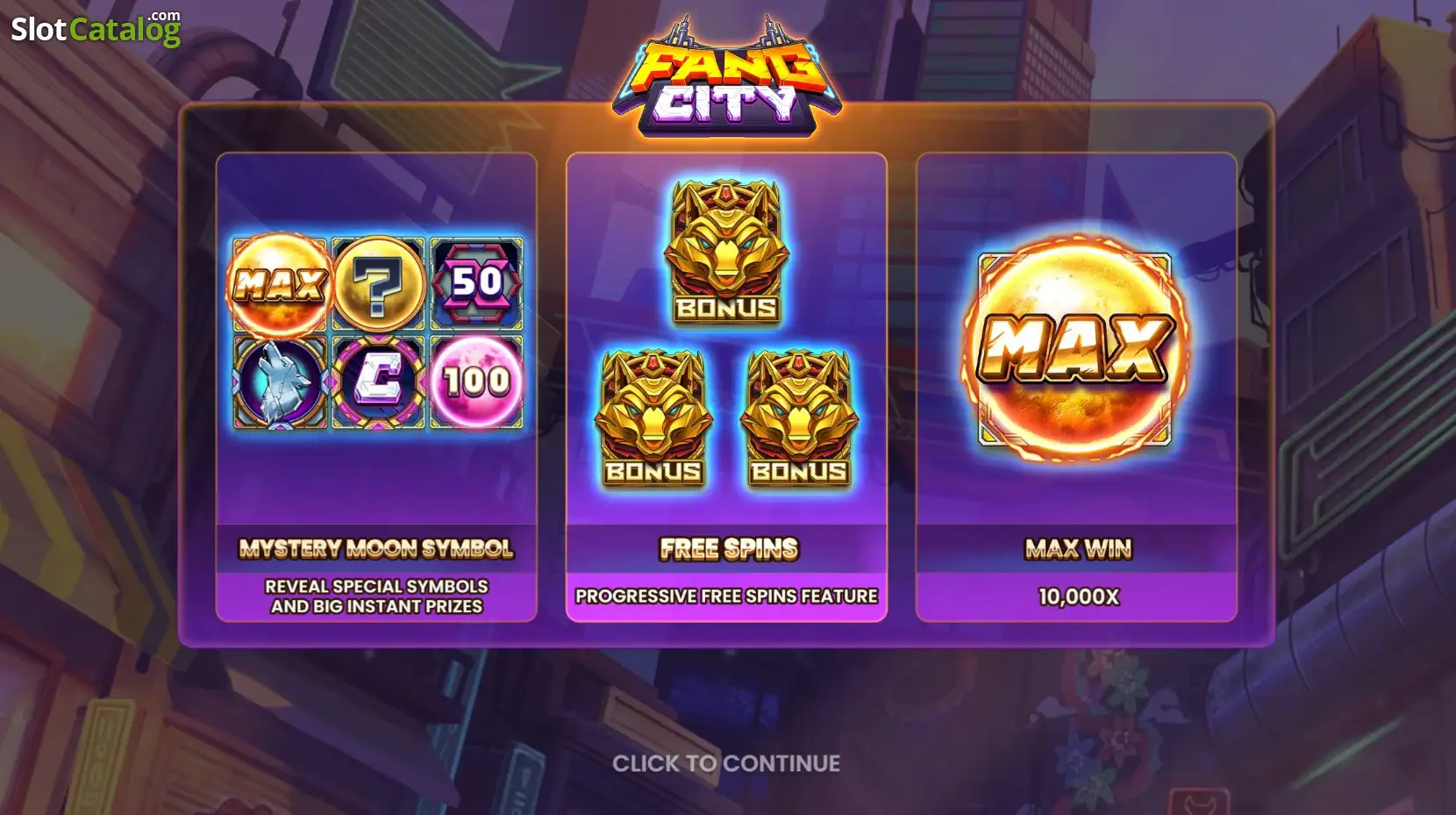Click the Reveal Special Symbols description text
The image size is (1456, 815).
coord(376,597)
